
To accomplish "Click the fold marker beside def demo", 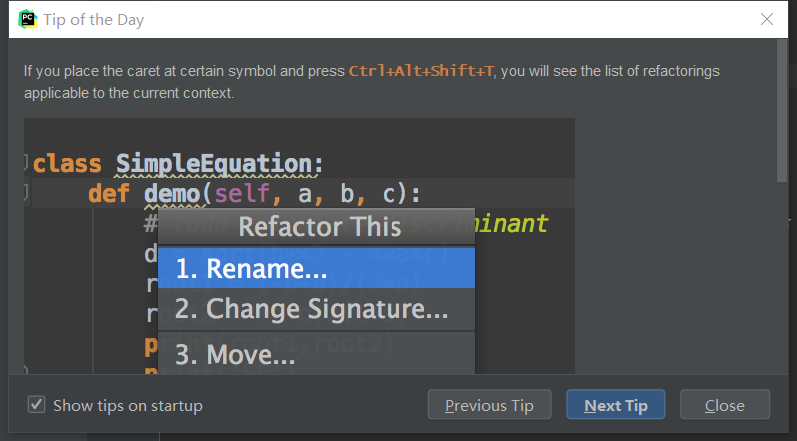I will [x=28, y=193].
